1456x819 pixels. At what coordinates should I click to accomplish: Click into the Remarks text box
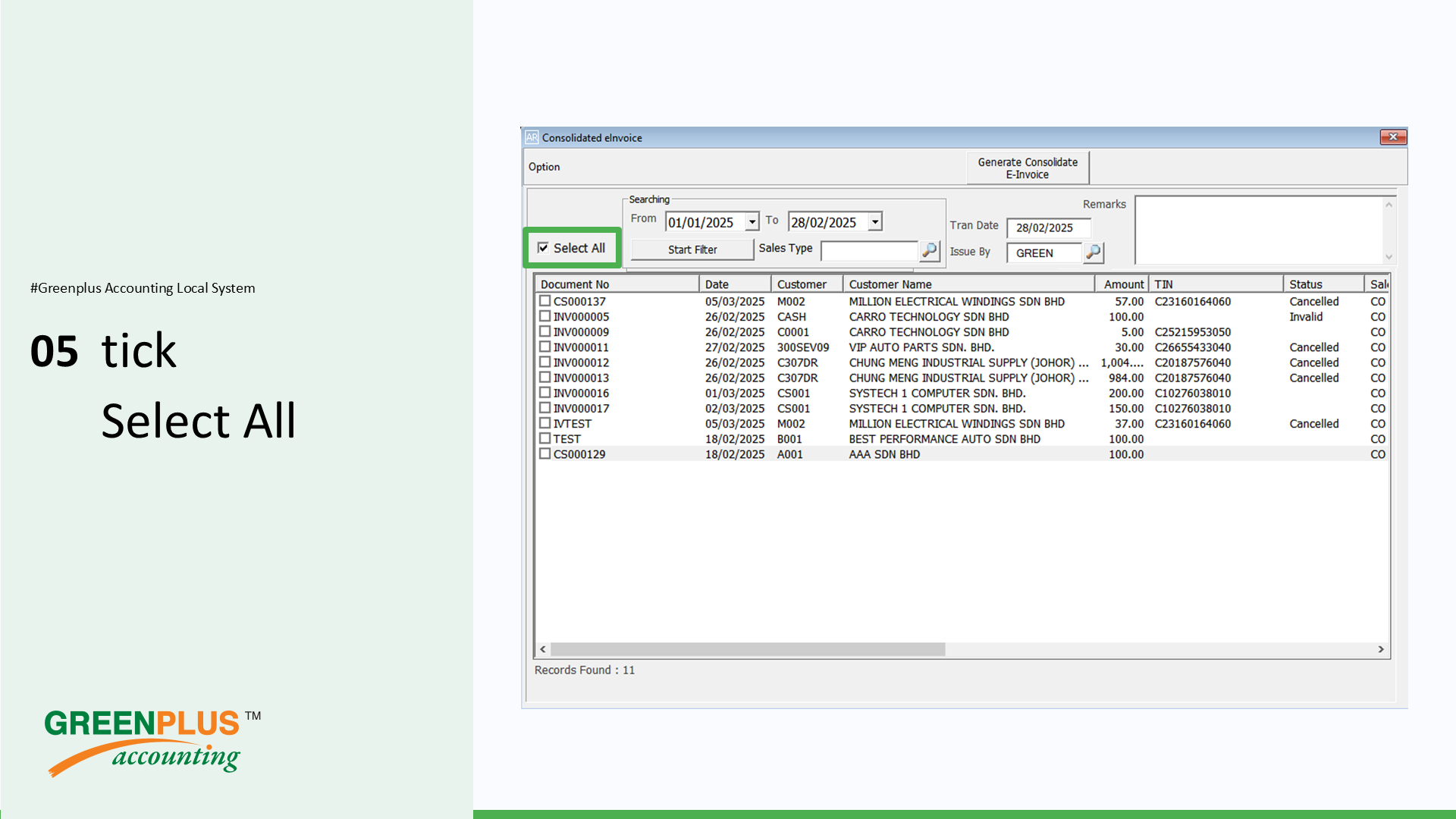1259,230
